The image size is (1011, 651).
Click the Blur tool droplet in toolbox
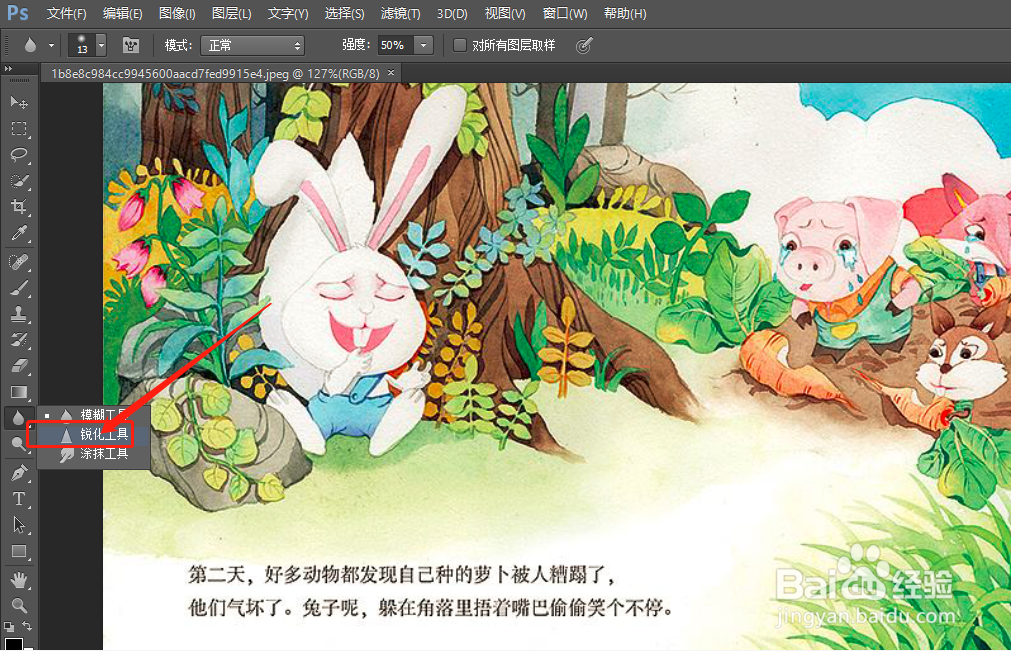point(19,418)
